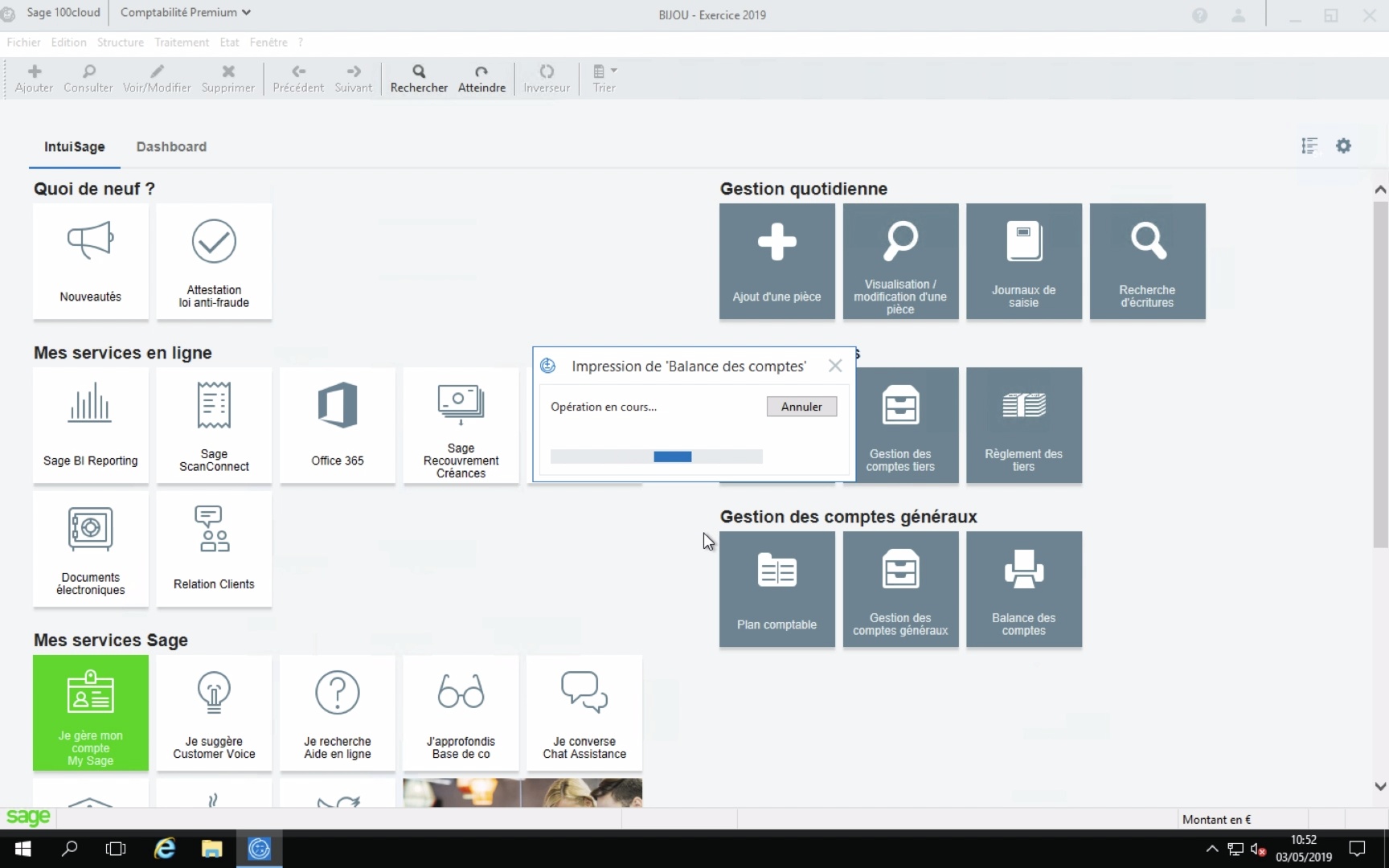Open File Explorer from taskbar
Image resolution: width=1389 pixels, height=868 pixels.
(x=211, y=849)
